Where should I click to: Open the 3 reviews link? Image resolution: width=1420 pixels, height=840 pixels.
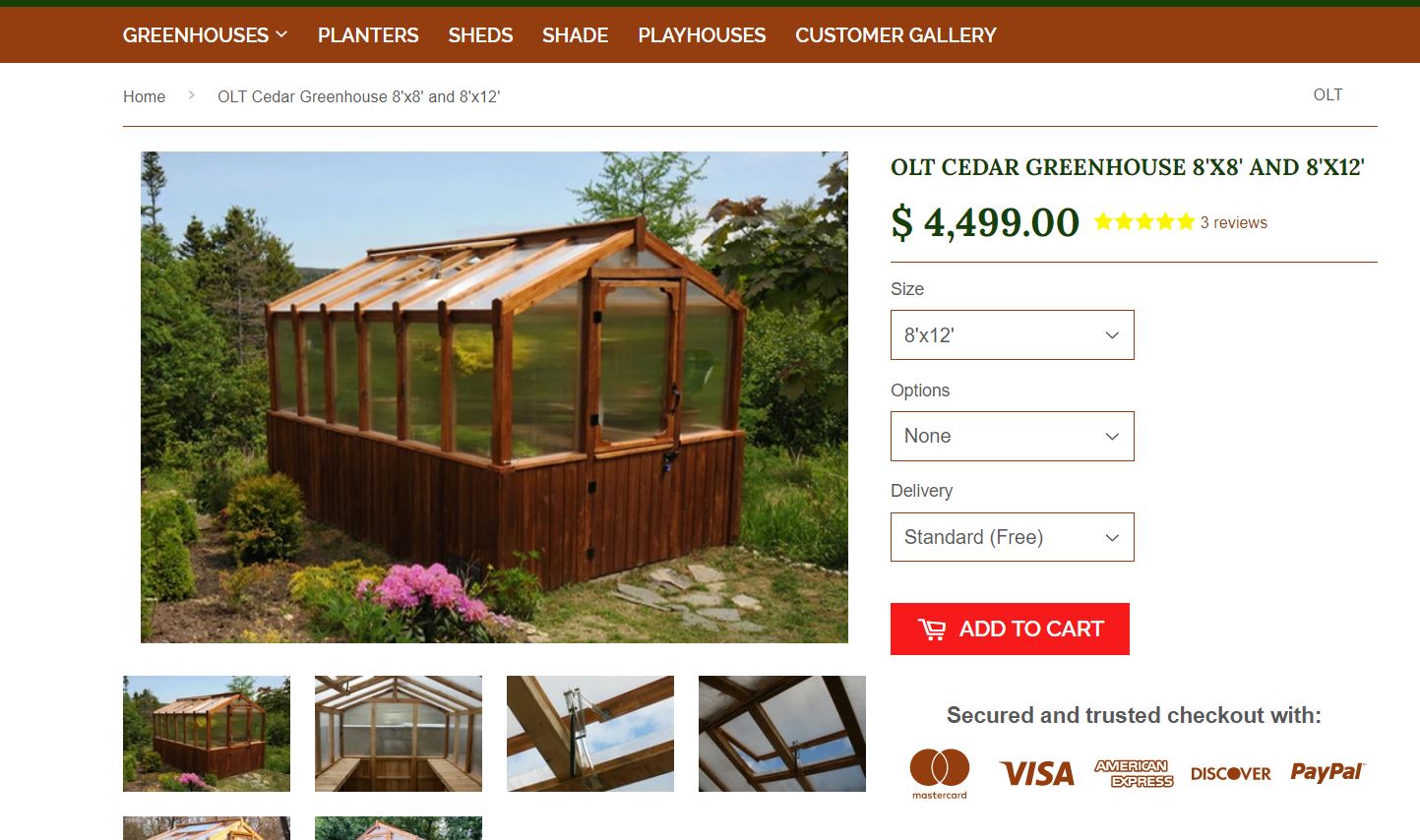click(x=1233, y=222)
